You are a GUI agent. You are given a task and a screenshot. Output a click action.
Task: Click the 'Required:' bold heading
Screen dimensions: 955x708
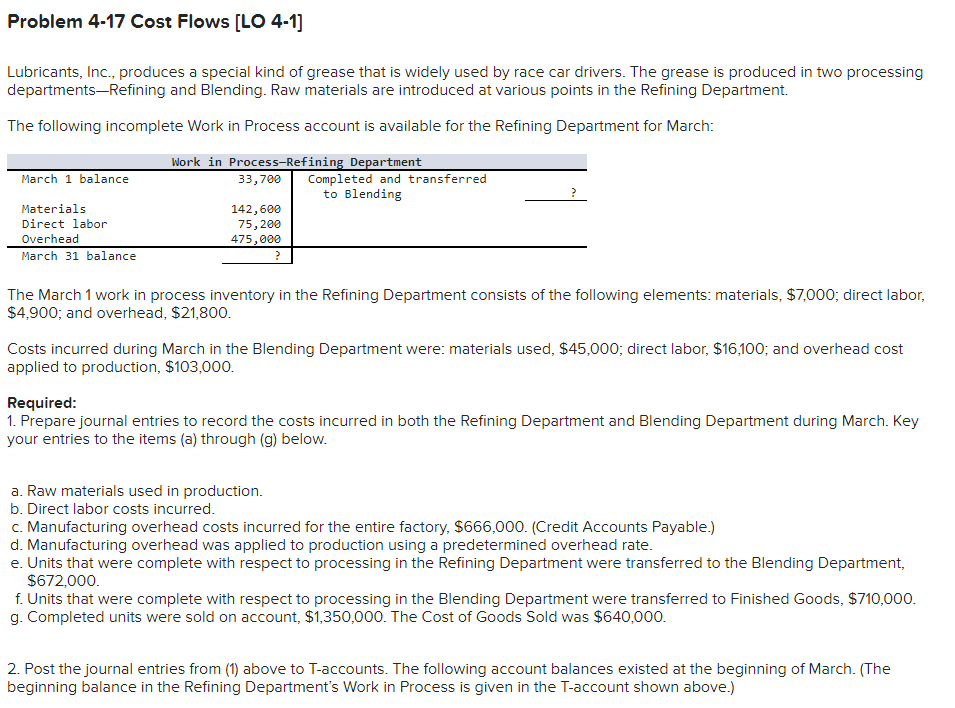[x=42, y=403]
